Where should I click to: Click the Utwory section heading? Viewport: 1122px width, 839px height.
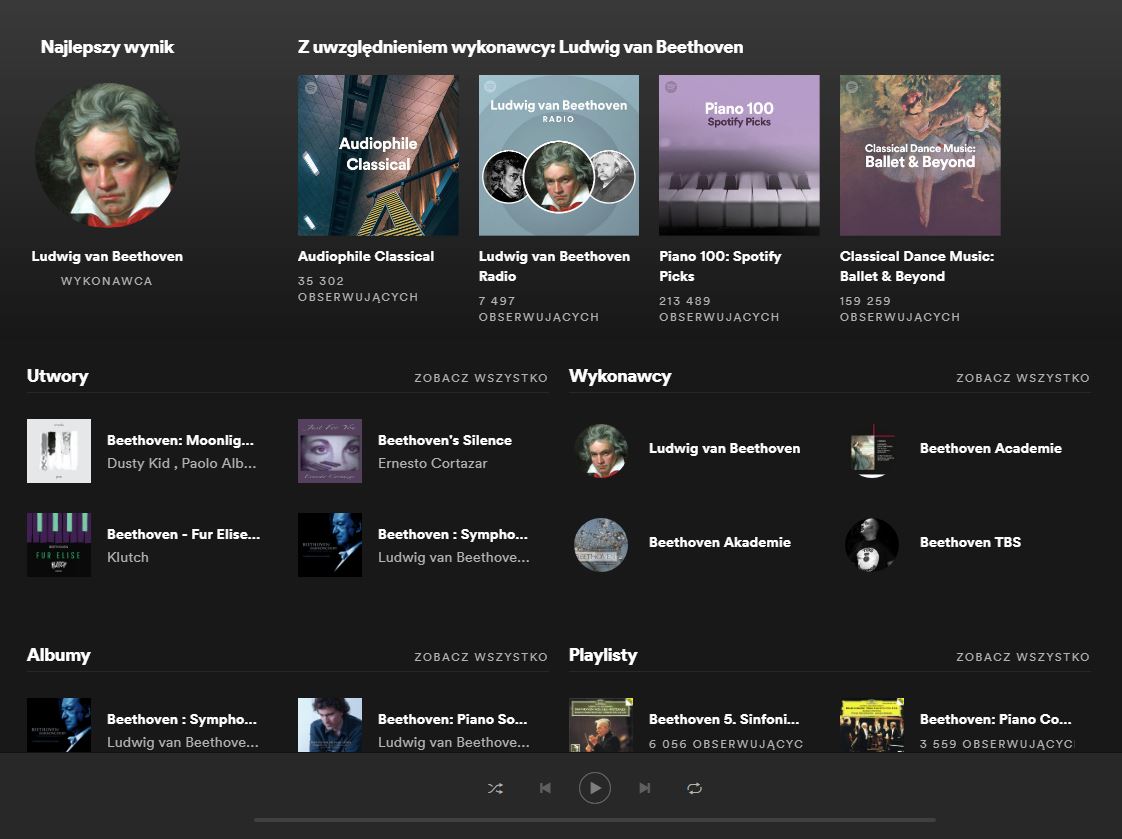click(58, 376)
